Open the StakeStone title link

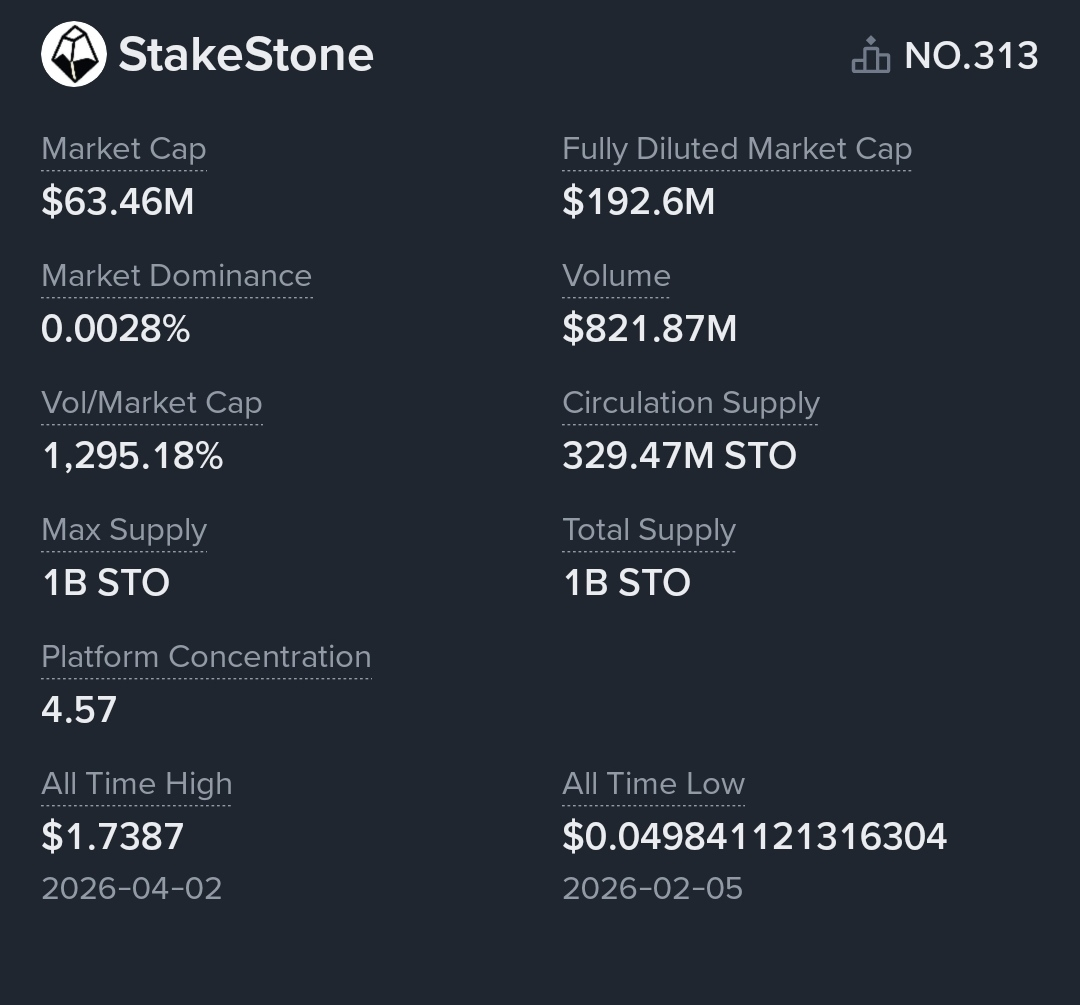coord(246,55)
